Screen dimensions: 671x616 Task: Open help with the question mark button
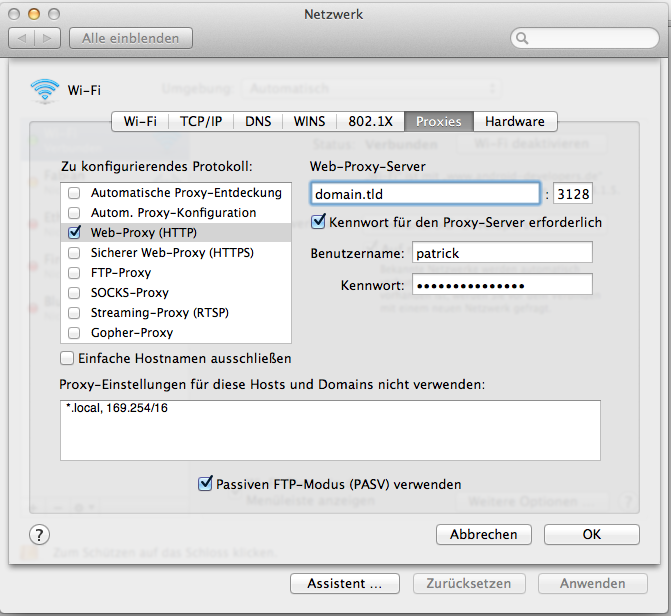coord(39,535)
